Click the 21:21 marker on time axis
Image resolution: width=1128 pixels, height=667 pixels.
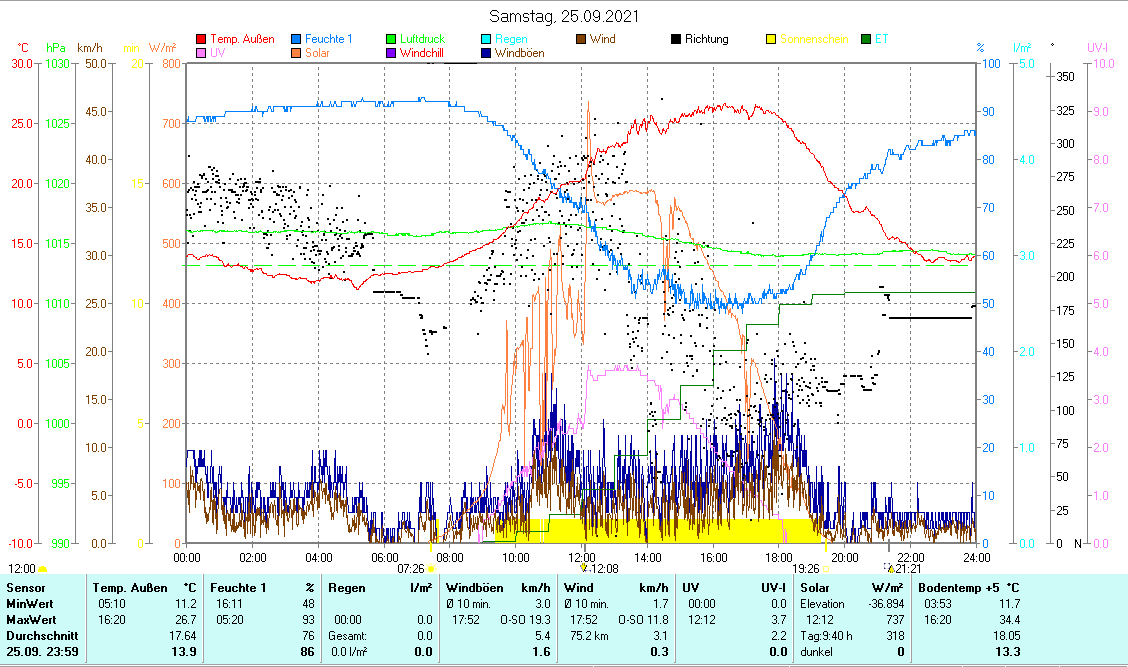[889, 568]
